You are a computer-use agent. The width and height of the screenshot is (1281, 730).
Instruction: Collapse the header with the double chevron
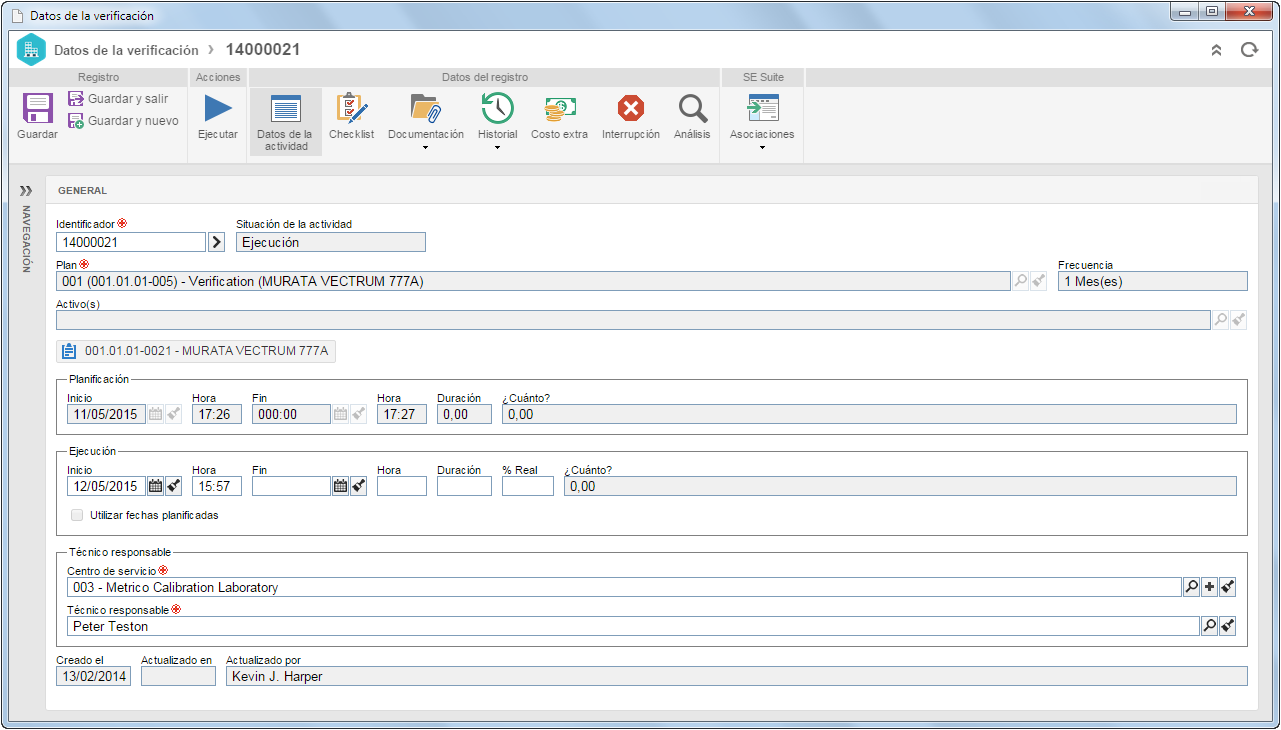tap(1216, 49)
